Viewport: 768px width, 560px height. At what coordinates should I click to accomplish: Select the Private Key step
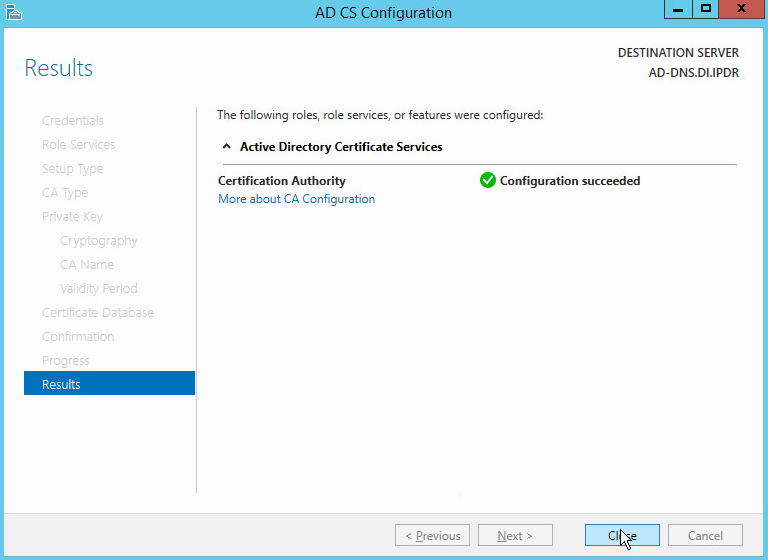tap(72, 217)
